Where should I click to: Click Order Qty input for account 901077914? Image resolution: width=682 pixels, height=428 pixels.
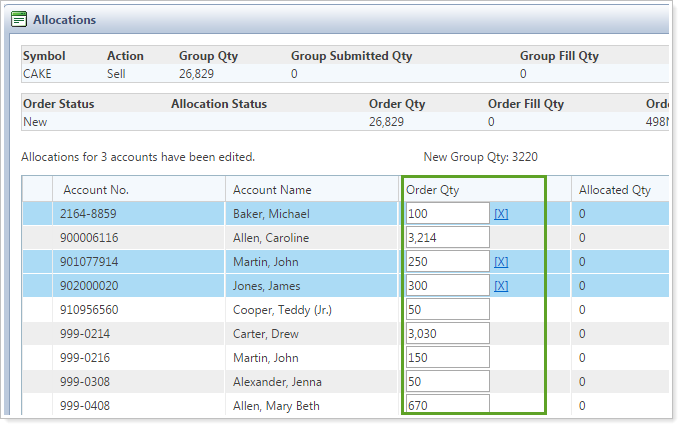click(x=447, y=262)
